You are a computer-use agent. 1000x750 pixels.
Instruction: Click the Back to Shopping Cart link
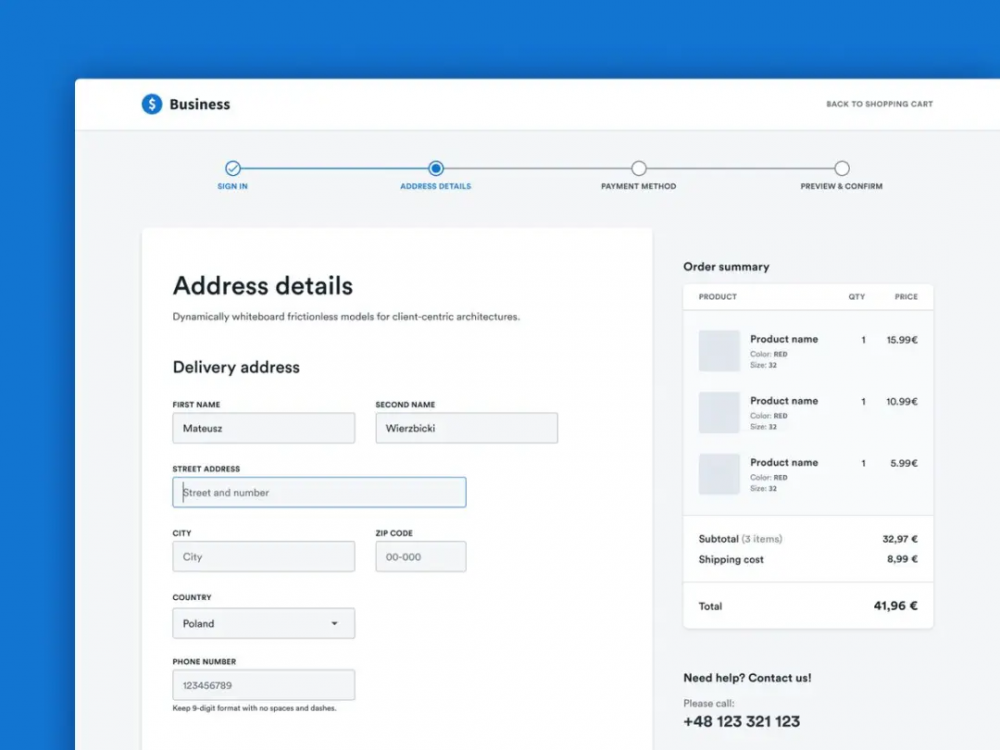tap(879, 104)
